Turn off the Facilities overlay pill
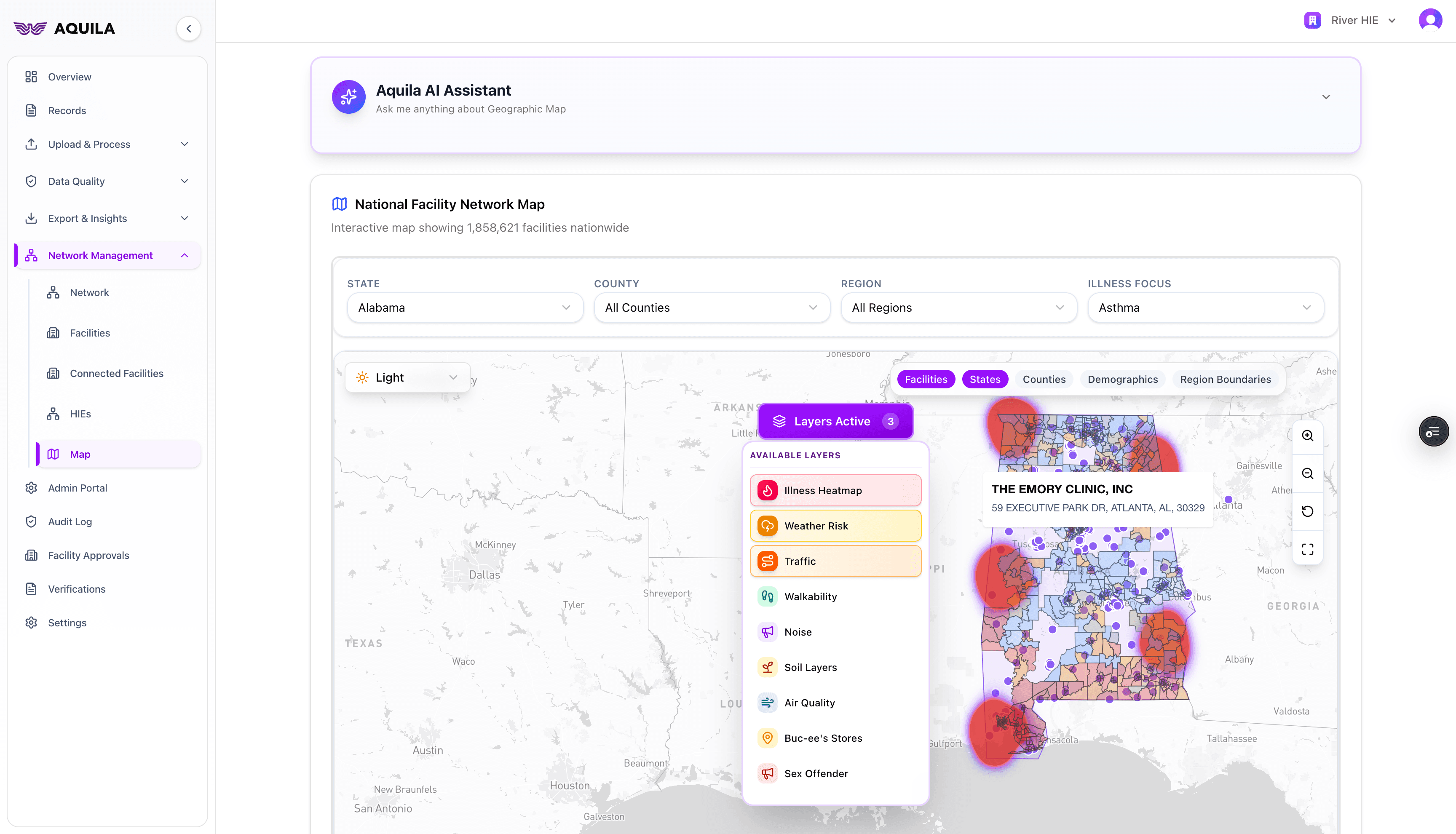Viewport: 1456px width, 834px height. [x=926, y=379]
